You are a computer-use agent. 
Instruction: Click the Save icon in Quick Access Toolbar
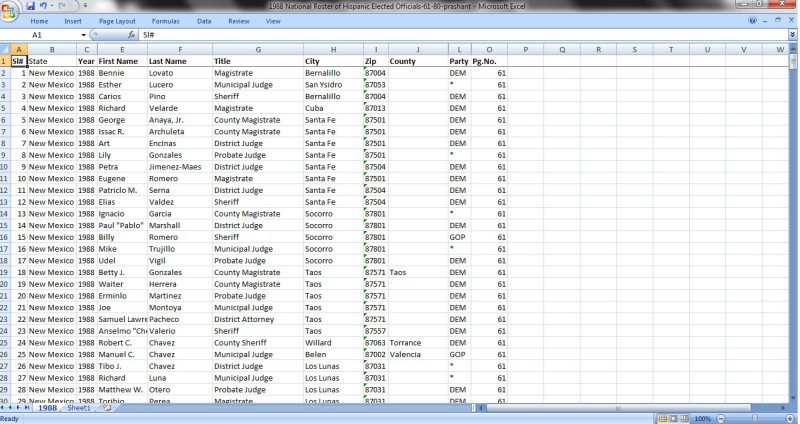(31, 6)
